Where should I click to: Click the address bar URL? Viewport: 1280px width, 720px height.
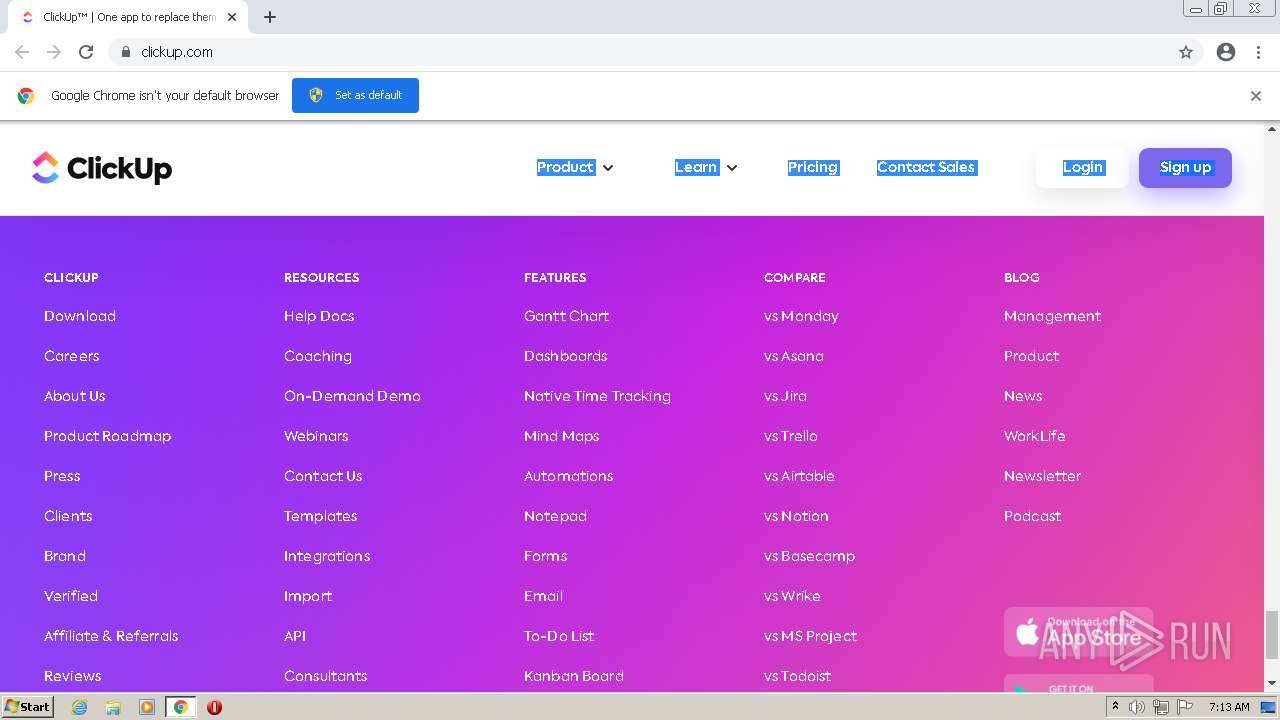pos(177,52)
